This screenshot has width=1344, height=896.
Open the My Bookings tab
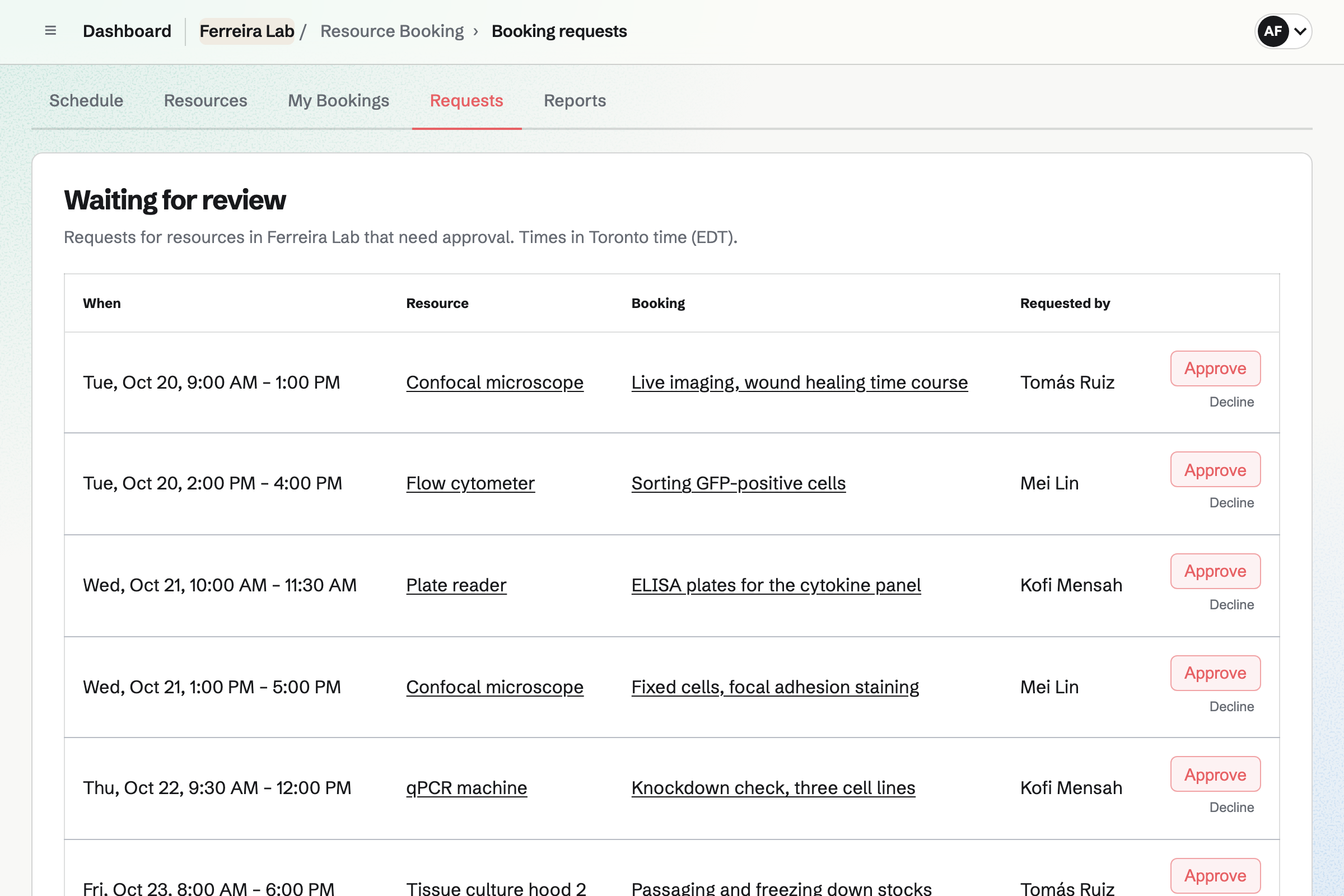point(338,101)
